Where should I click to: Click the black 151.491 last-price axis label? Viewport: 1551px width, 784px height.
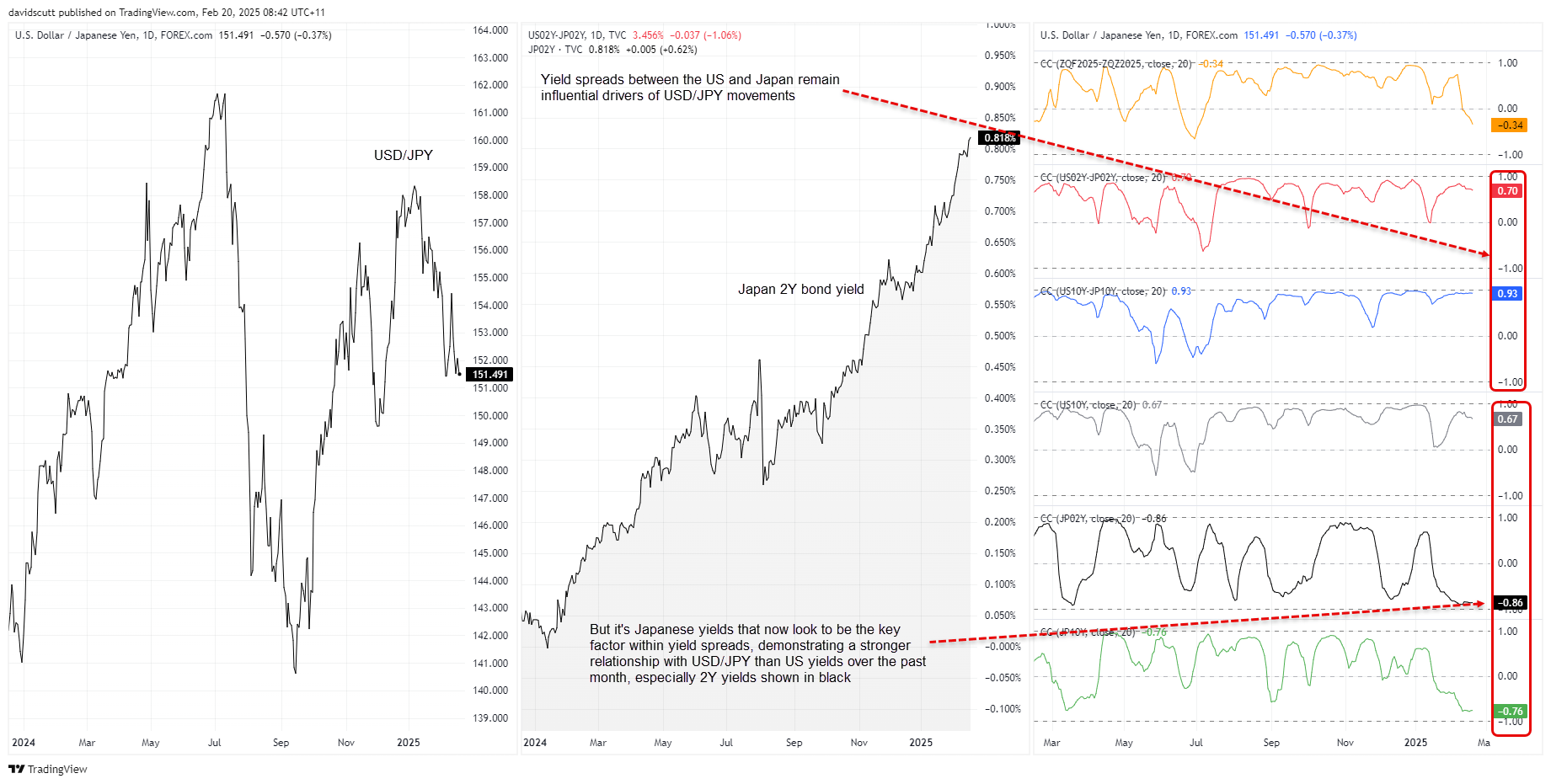[489, 375]
